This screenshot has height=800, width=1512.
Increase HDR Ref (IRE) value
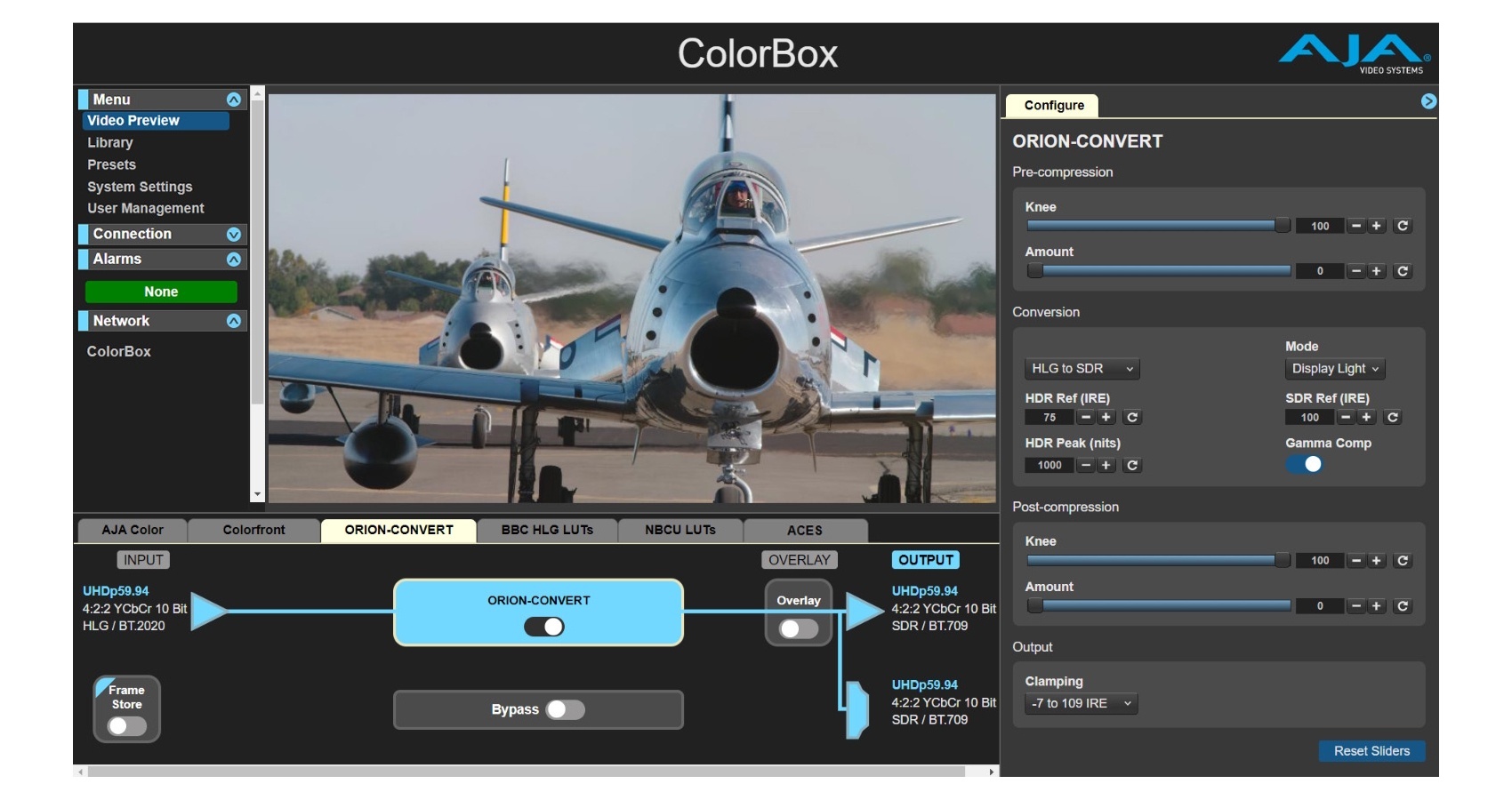(x=1106, y=417)
